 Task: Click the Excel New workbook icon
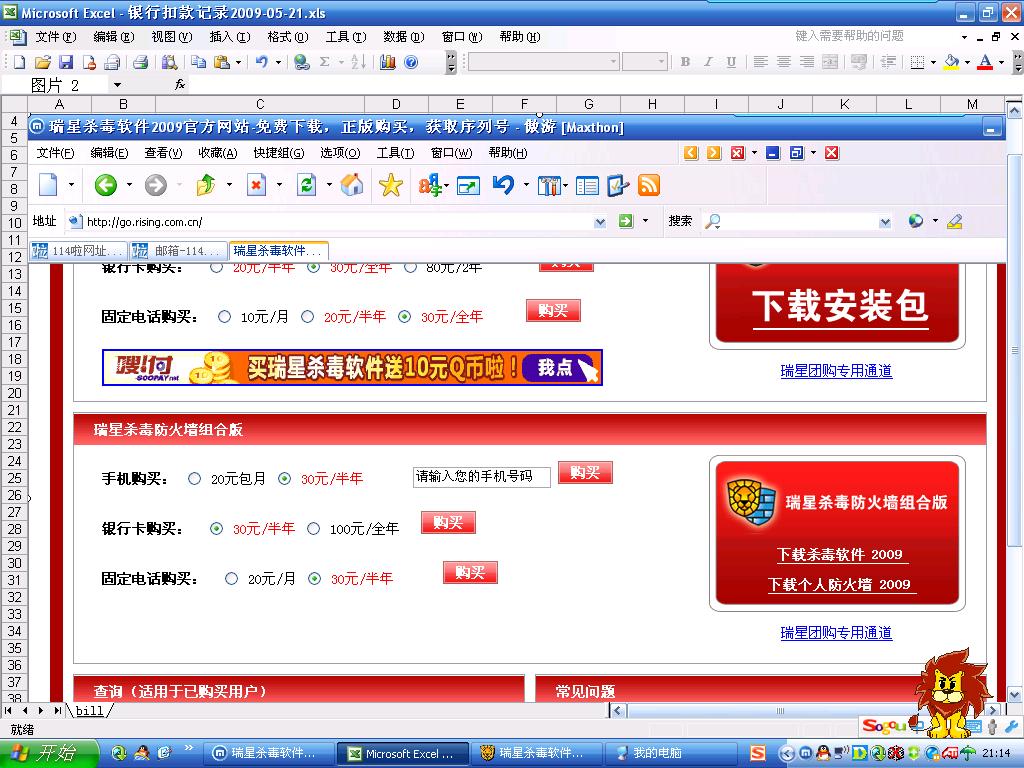19,62
